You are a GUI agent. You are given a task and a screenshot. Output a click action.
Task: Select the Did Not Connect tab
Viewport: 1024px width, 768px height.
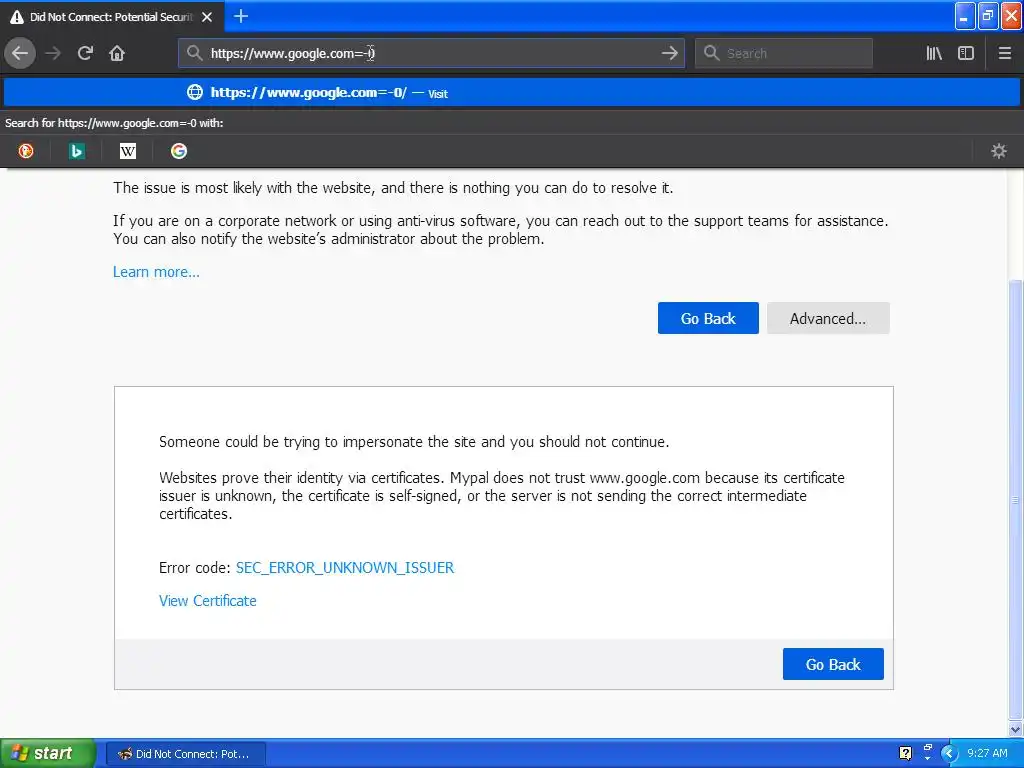click(112, 16)
